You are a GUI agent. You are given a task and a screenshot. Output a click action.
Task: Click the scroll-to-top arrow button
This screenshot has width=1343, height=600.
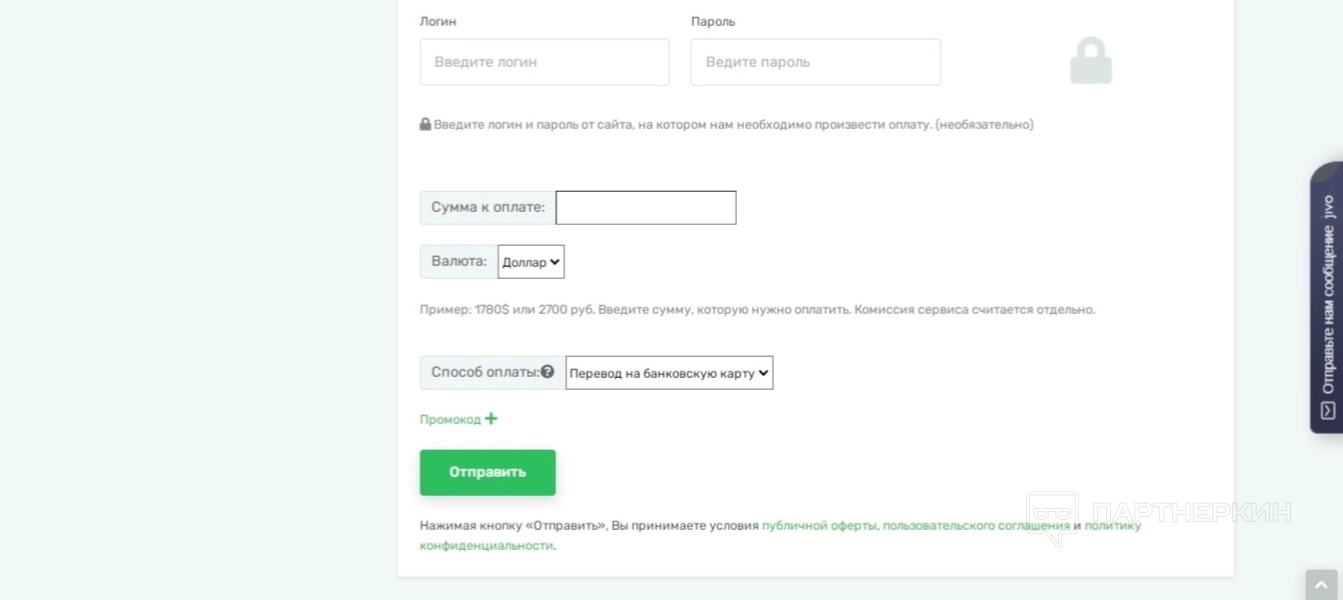coord(1321,586)
